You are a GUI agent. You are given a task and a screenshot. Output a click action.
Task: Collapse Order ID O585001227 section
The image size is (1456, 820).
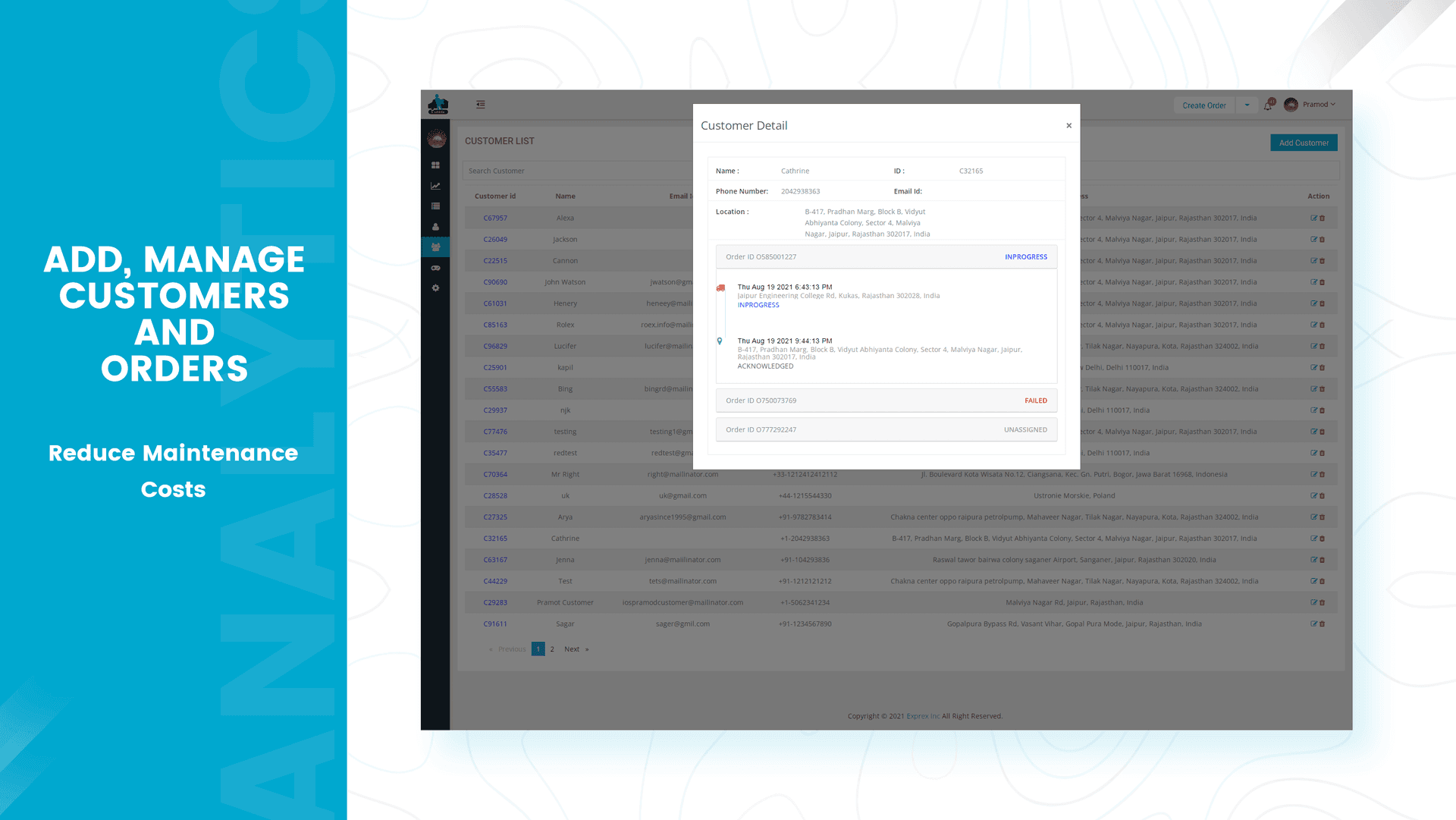click(886, 256)
